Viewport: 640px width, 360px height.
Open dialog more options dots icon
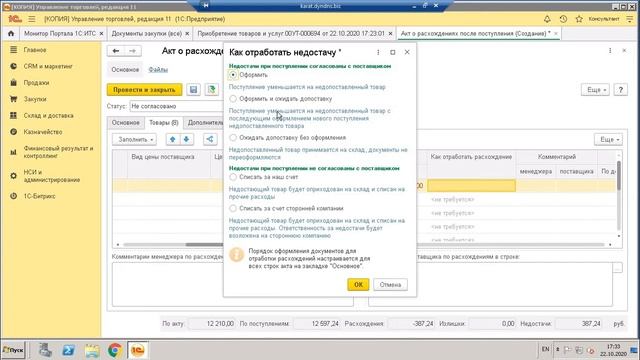click(x=378, y=52)
